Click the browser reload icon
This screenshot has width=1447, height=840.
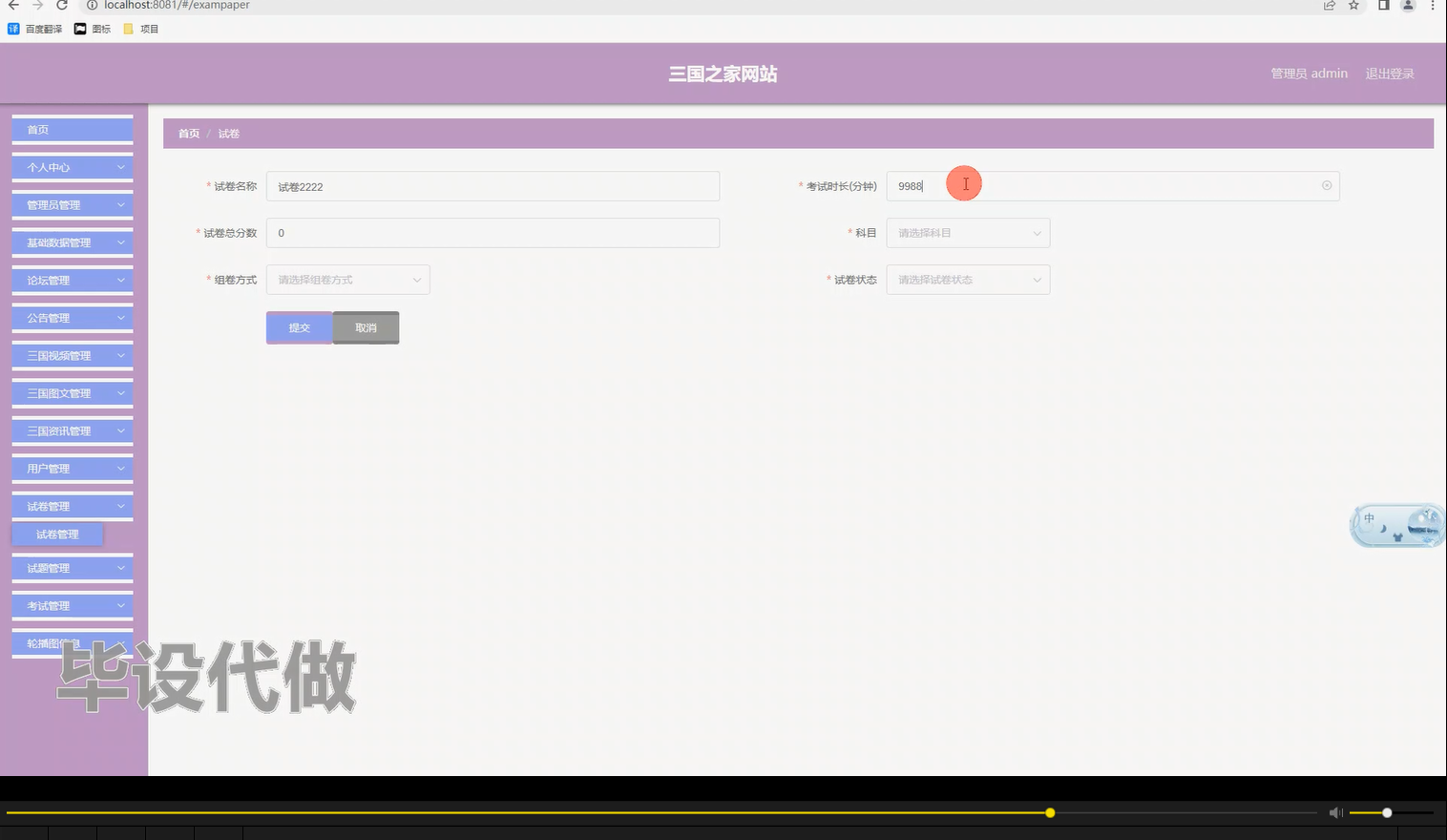pos(61,6)
